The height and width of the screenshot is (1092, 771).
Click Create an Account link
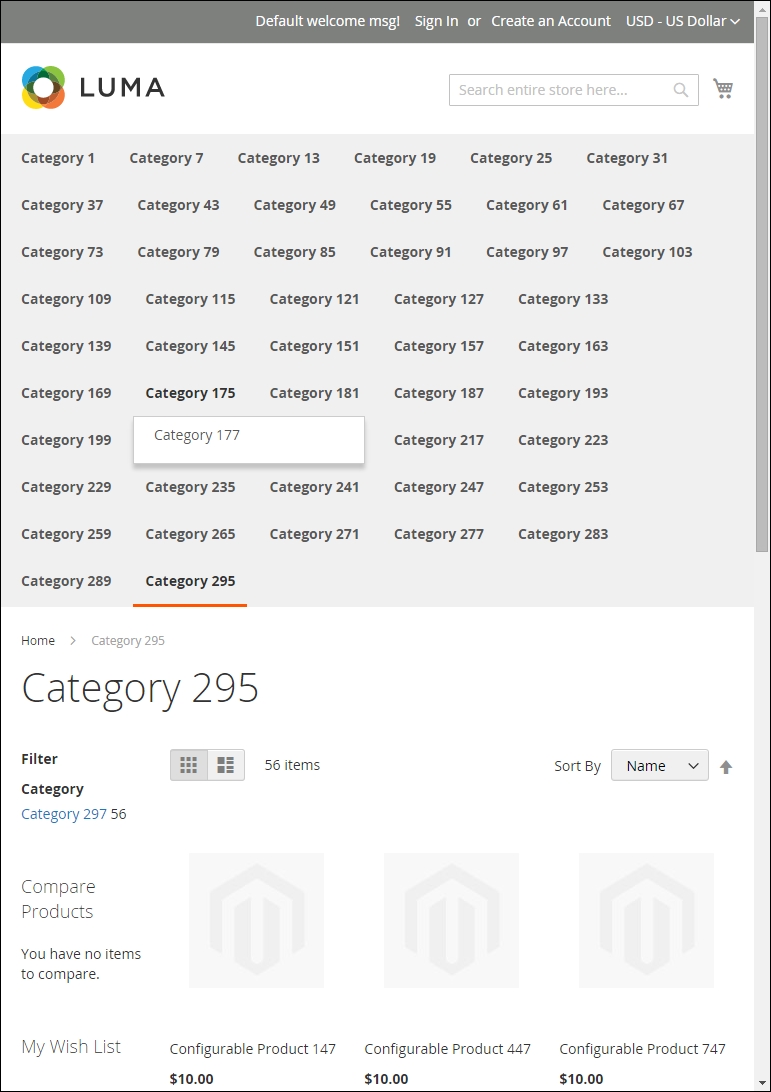(551, 21)
